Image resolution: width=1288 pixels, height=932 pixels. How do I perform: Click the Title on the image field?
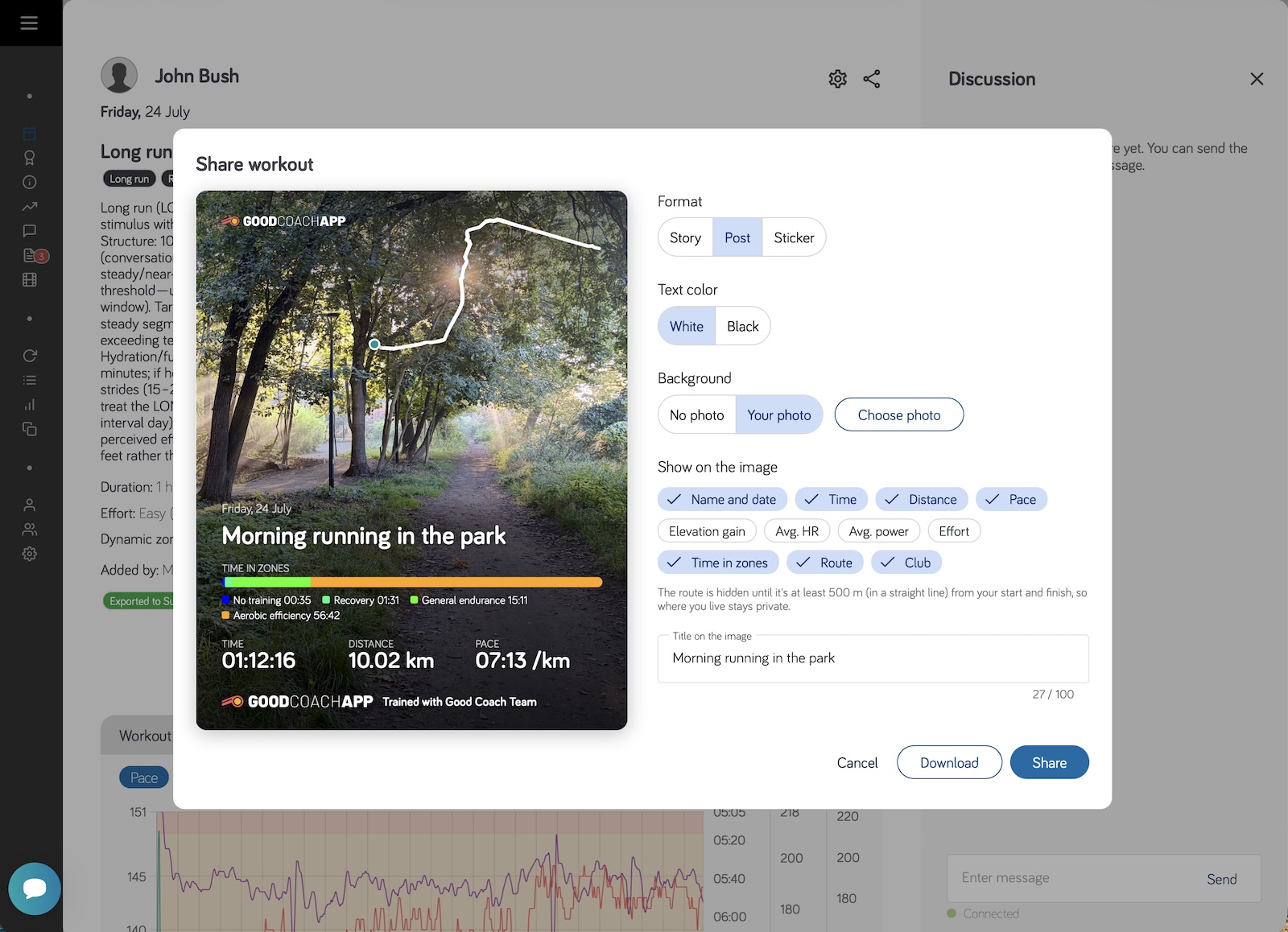873,658
